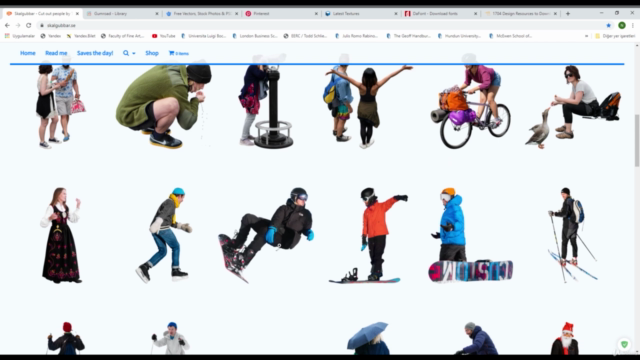
Task: Select person with blue umbrella cutout
Action: coord(369,338)
